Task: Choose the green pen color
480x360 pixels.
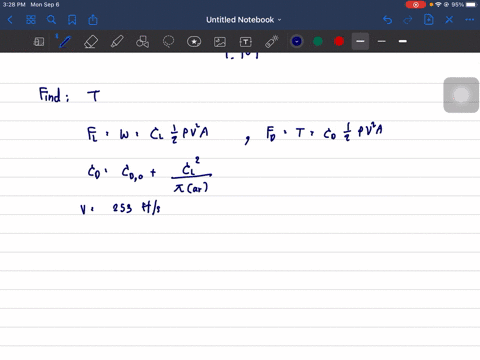Action: (x=318, y=41)
